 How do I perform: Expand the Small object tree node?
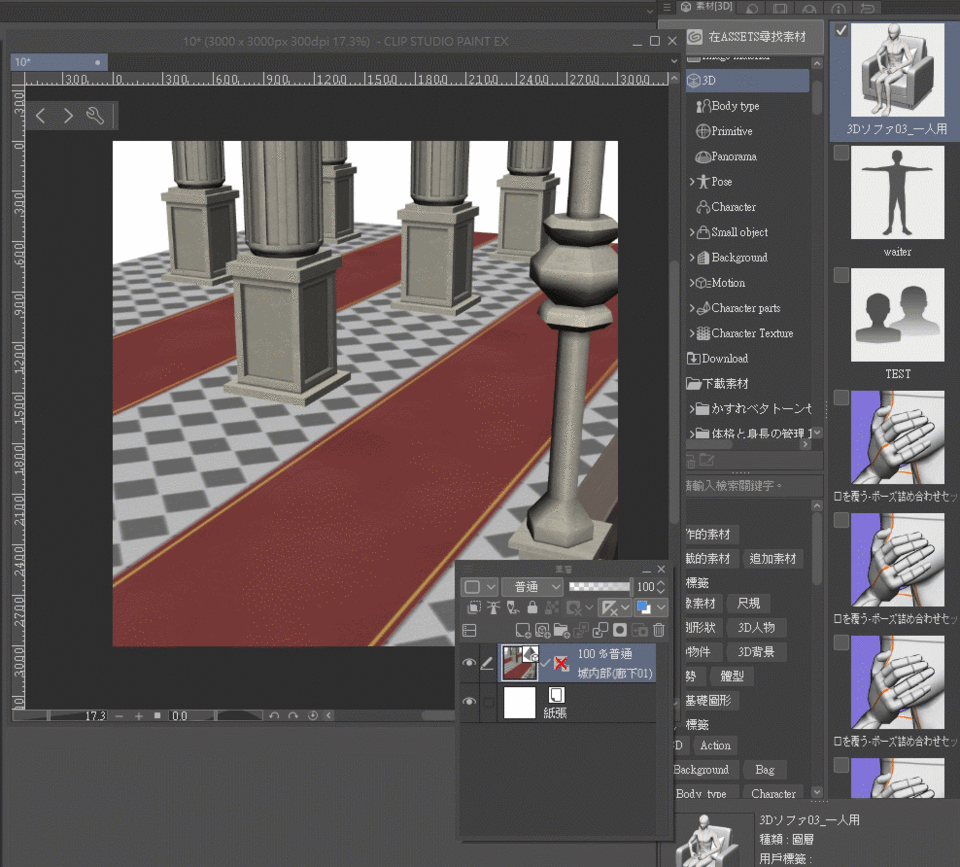pyautogui.click(x=692, y=232)
